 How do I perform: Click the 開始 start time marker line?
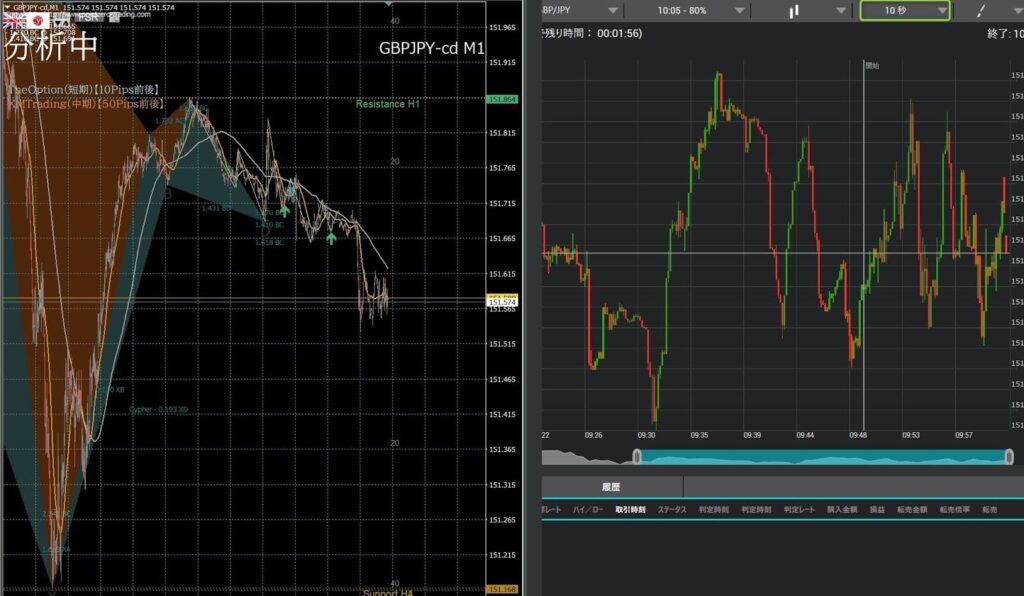click(864, 245)
